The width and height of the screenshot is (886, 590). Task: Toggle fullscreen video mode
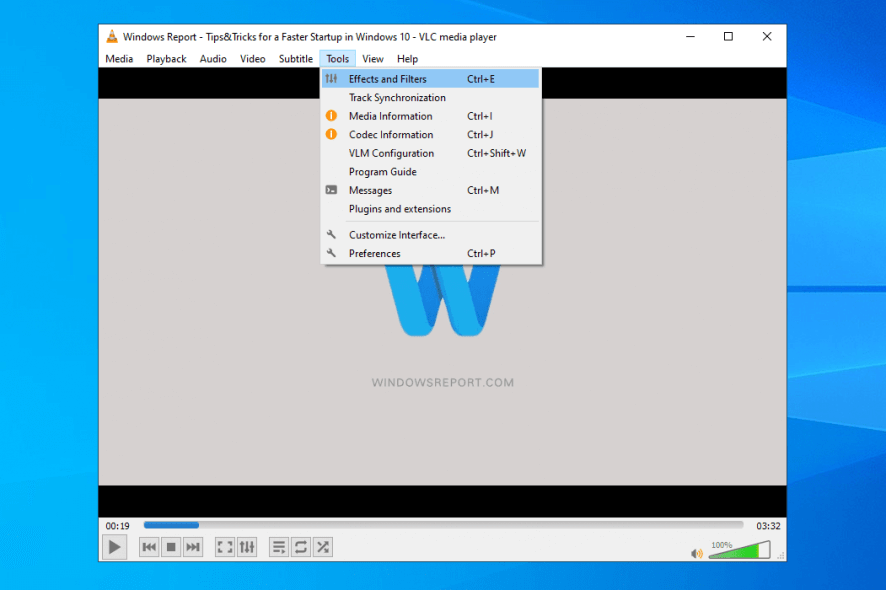pos(225,547)
